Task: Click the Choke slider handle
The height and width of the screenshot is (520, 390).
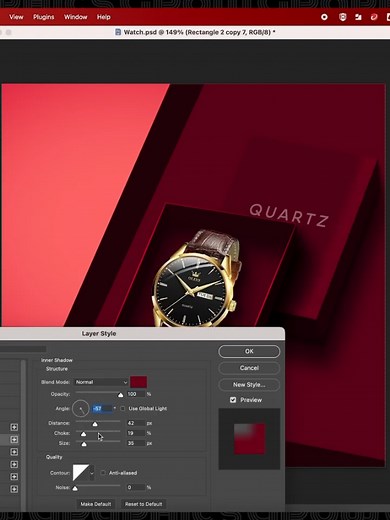Action: pyautogui.click(x=83, y=434)
